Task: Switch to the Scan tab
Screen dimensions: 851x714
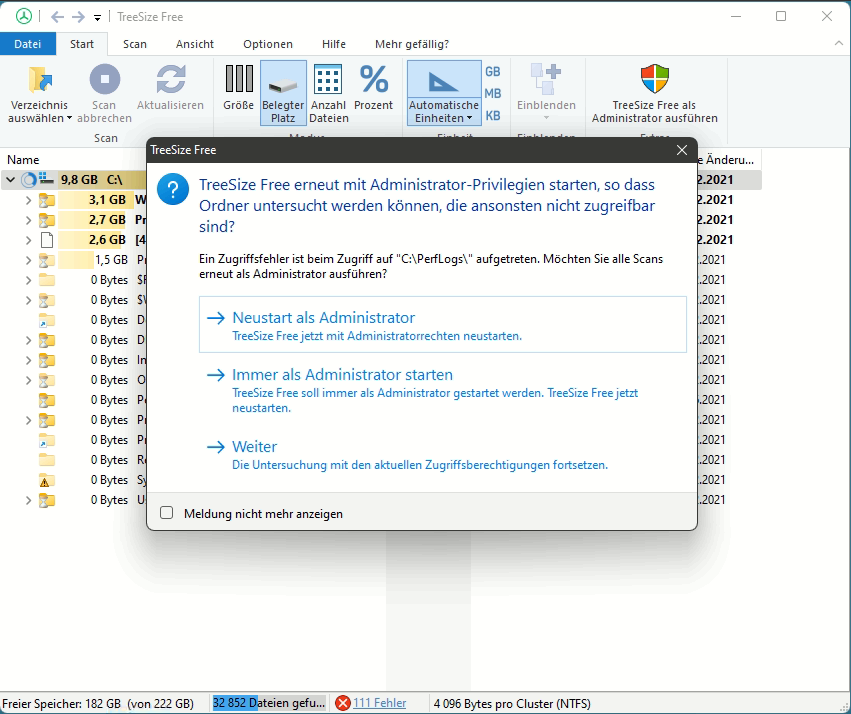Action: (135, 44)
